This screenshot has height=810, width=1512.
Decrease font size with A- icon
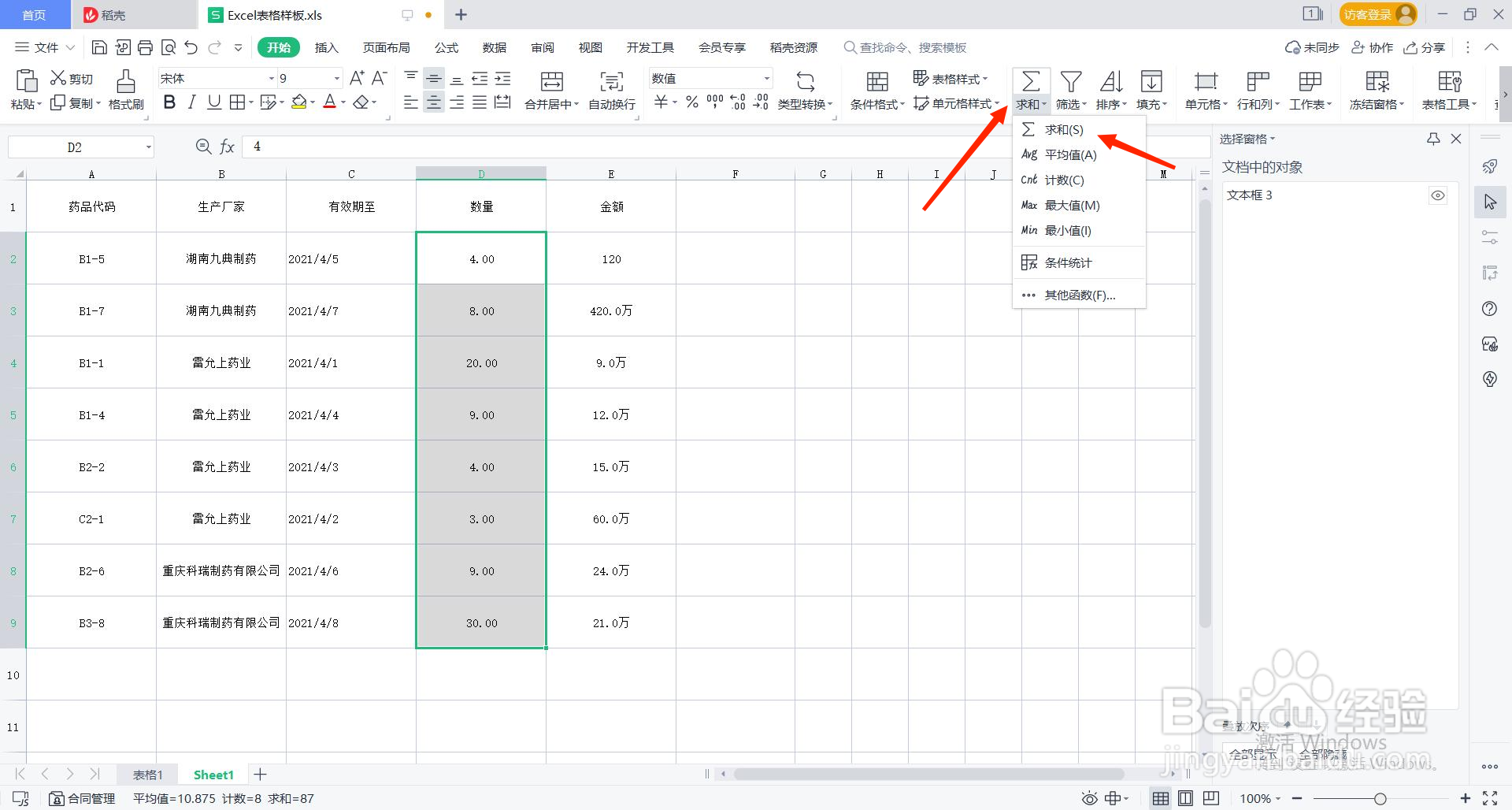[379, 78]
